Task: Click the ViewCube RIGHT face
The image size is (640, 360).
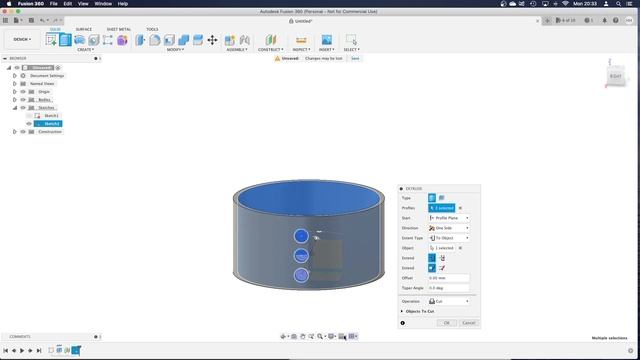Action: (x=616, y=76)
